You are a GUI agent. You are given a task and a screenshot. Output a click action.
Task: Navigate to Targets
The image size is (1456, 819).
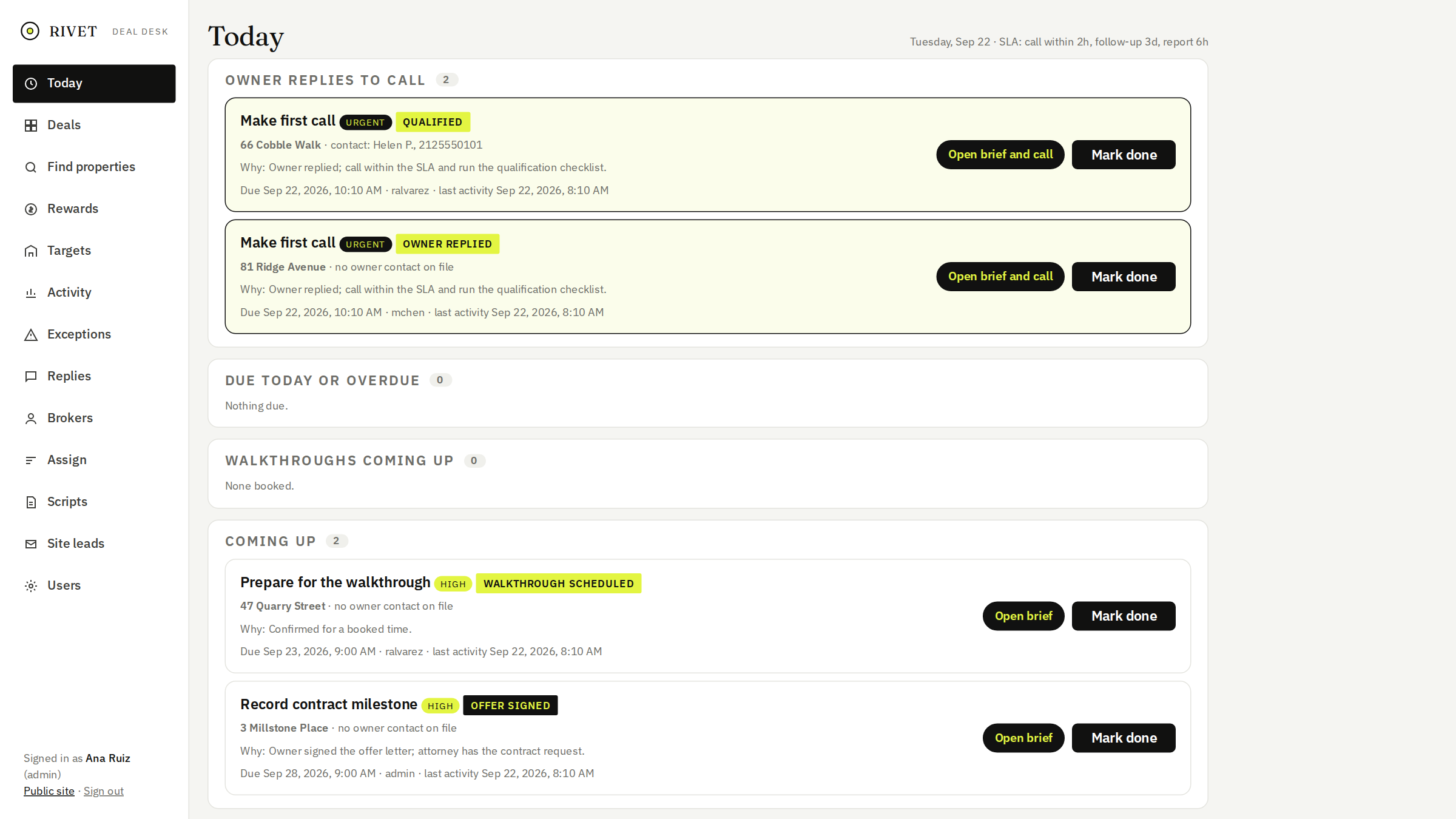[94, 251]
